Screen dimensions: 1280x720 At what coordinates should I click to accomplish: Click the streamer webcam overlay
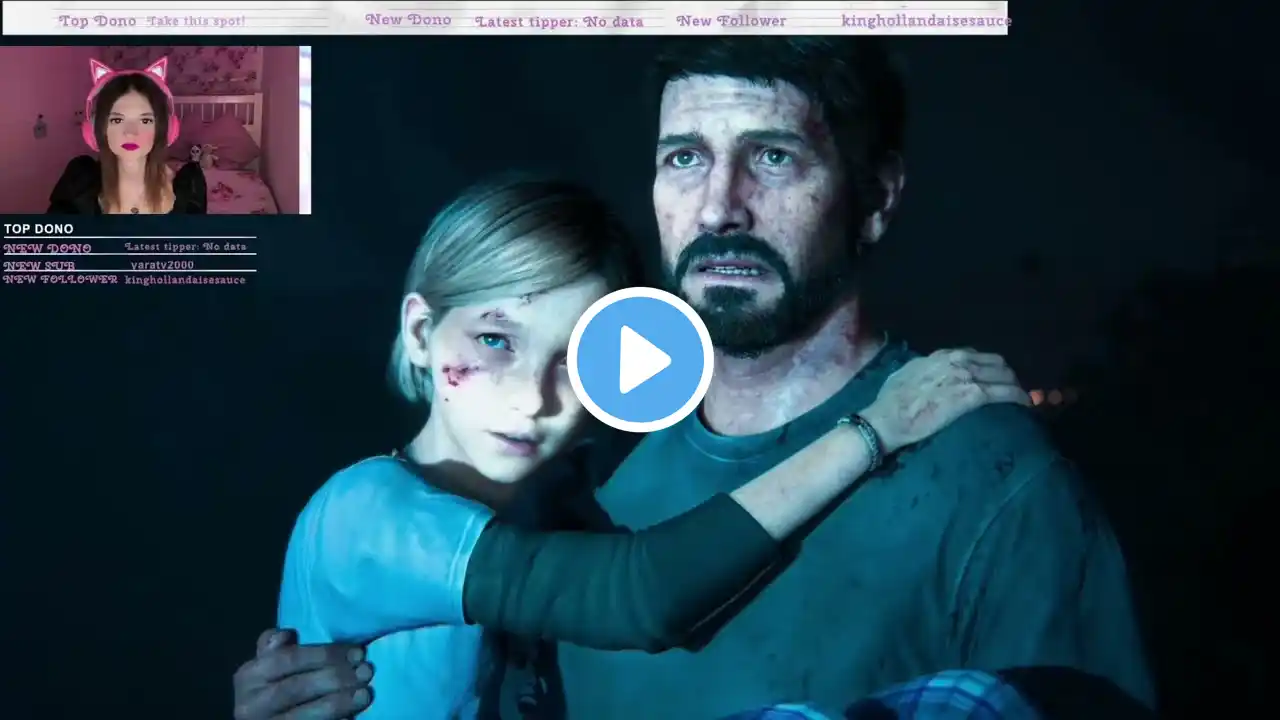pos(155,130)
